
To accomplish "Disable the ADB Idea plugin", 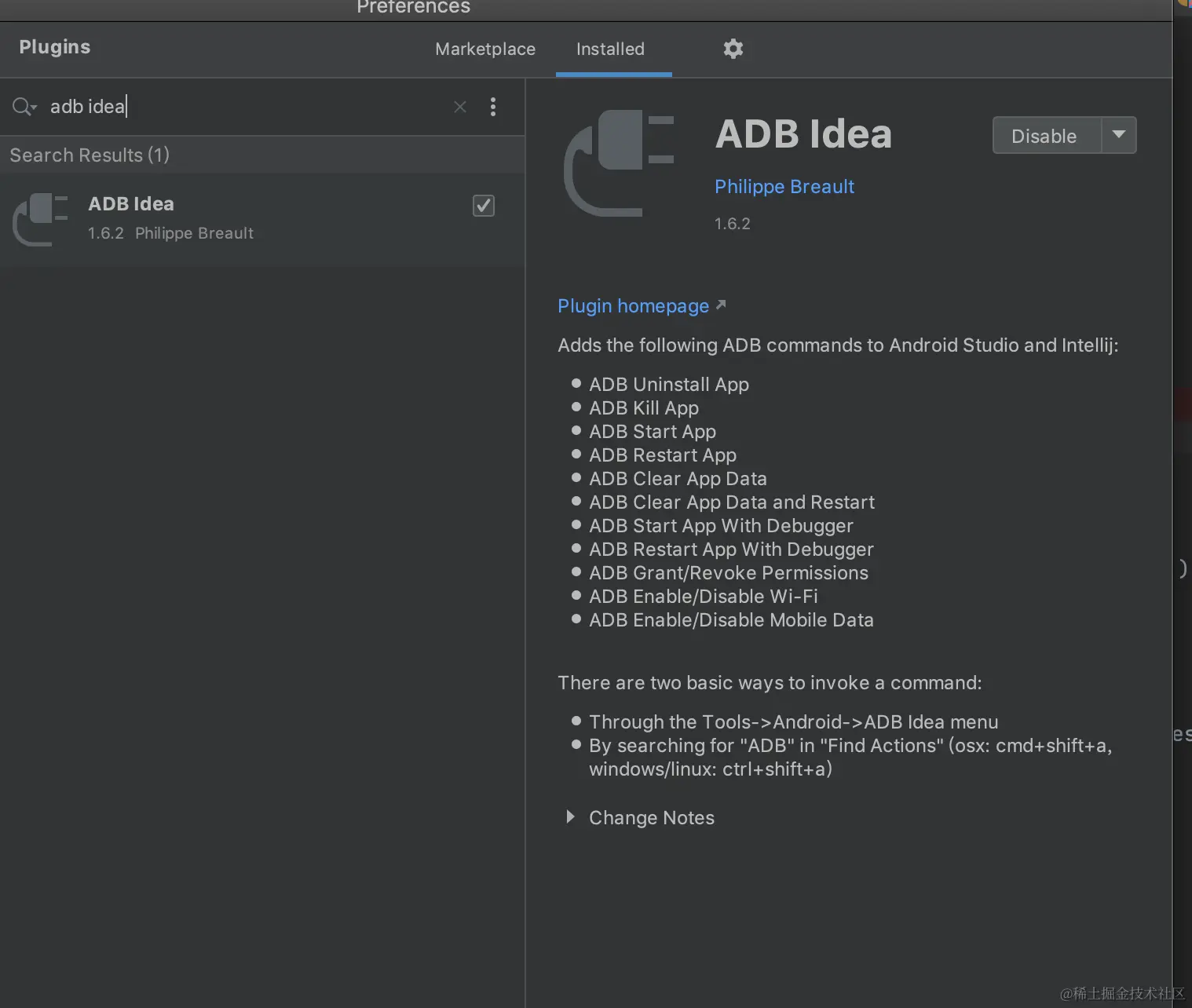I will pos(1047,135).
